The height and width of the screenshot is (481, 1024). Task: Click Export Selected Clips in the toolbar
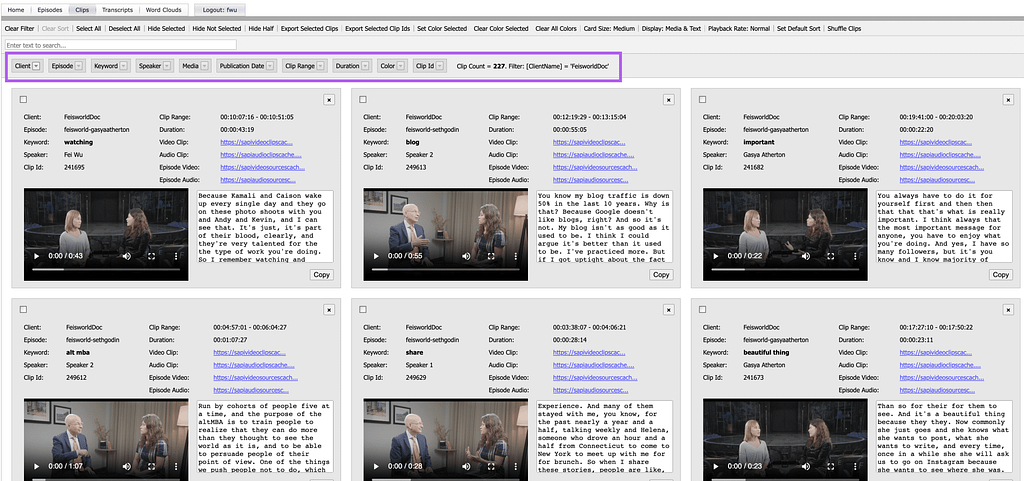[308, 28]
